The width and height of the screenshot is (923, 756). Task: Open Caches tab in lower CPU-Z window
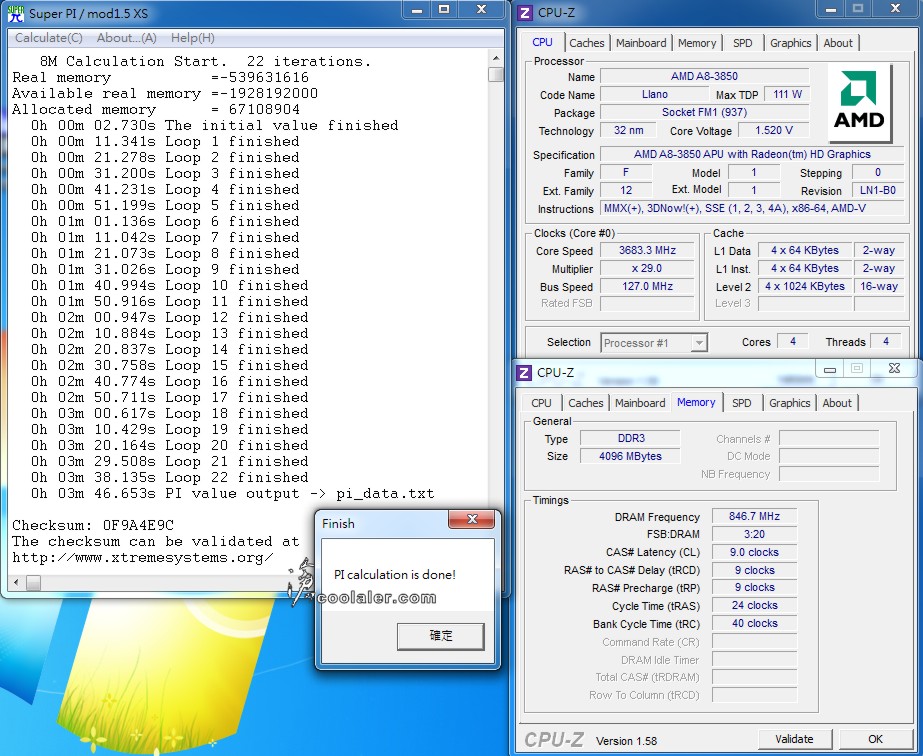(x=585, y=403)
